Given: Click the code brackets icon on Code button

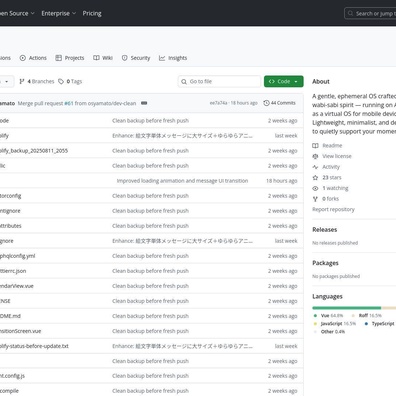Looking at the screenshot, I should tap(272, 81).
